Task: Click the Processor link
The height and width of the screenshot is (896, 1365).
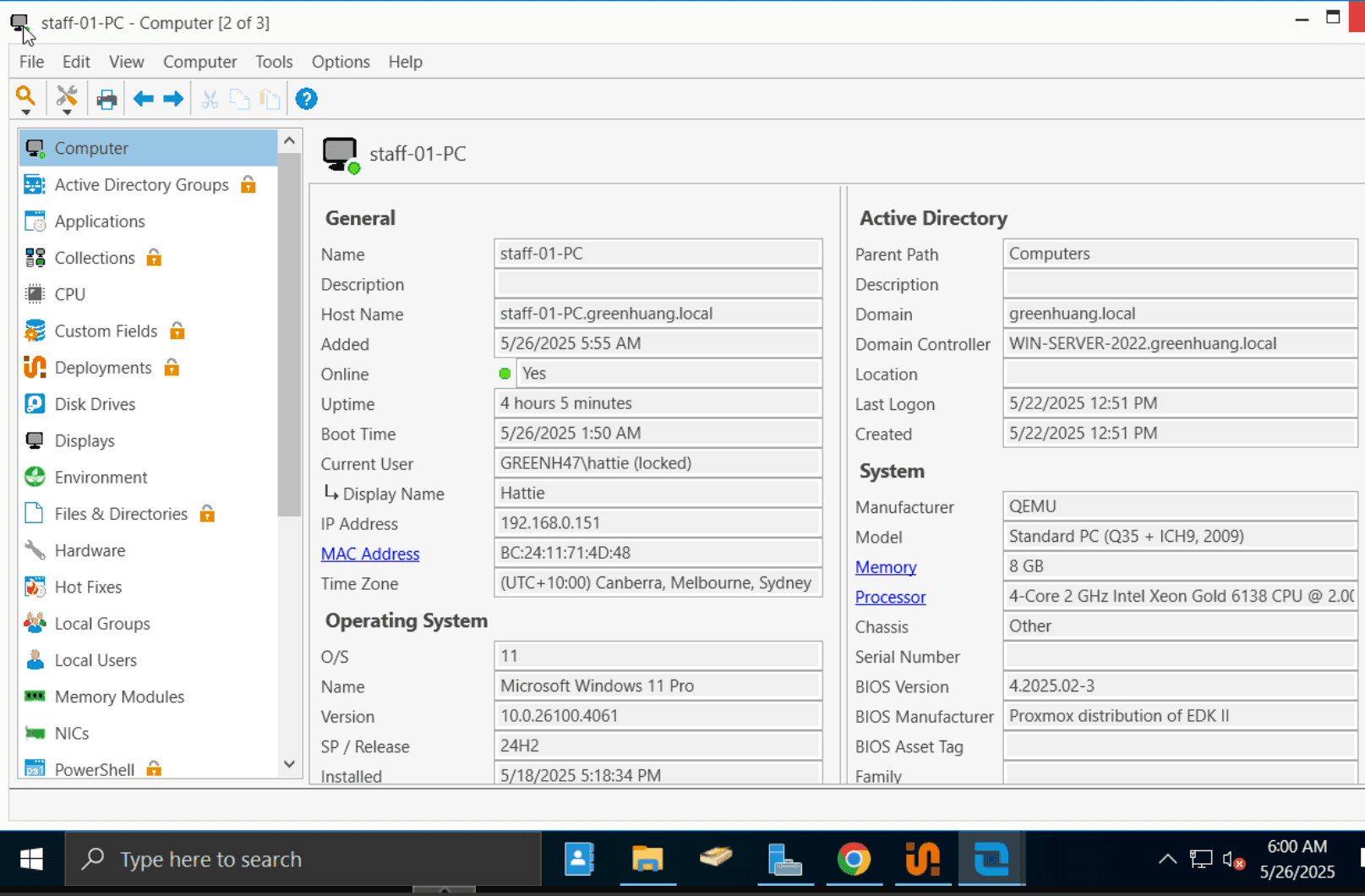Action: (890, 597)
